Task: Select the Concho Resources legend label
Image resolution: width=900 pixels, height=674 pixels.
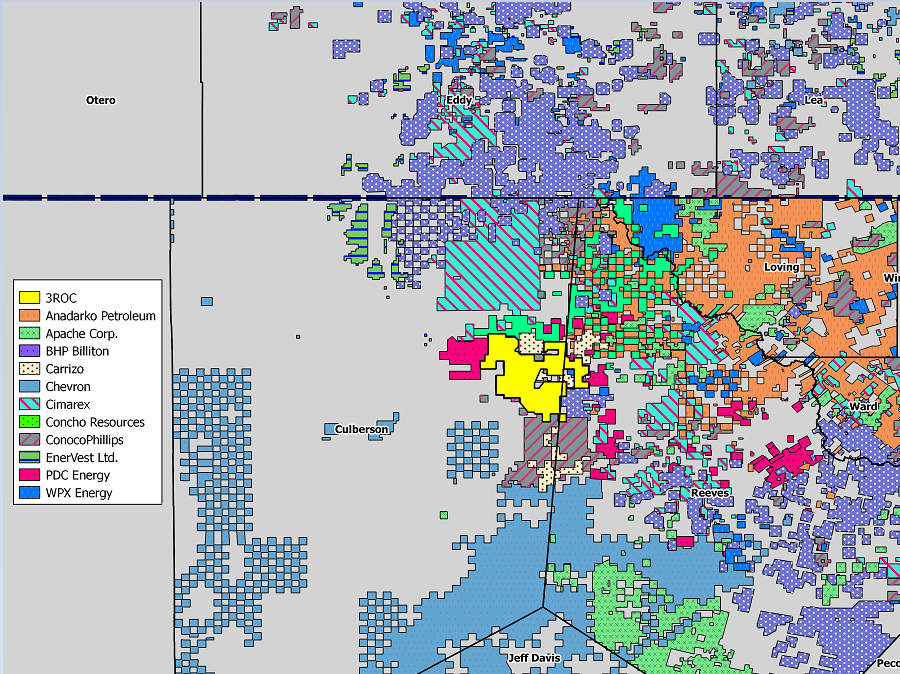Action: point(95,422)
